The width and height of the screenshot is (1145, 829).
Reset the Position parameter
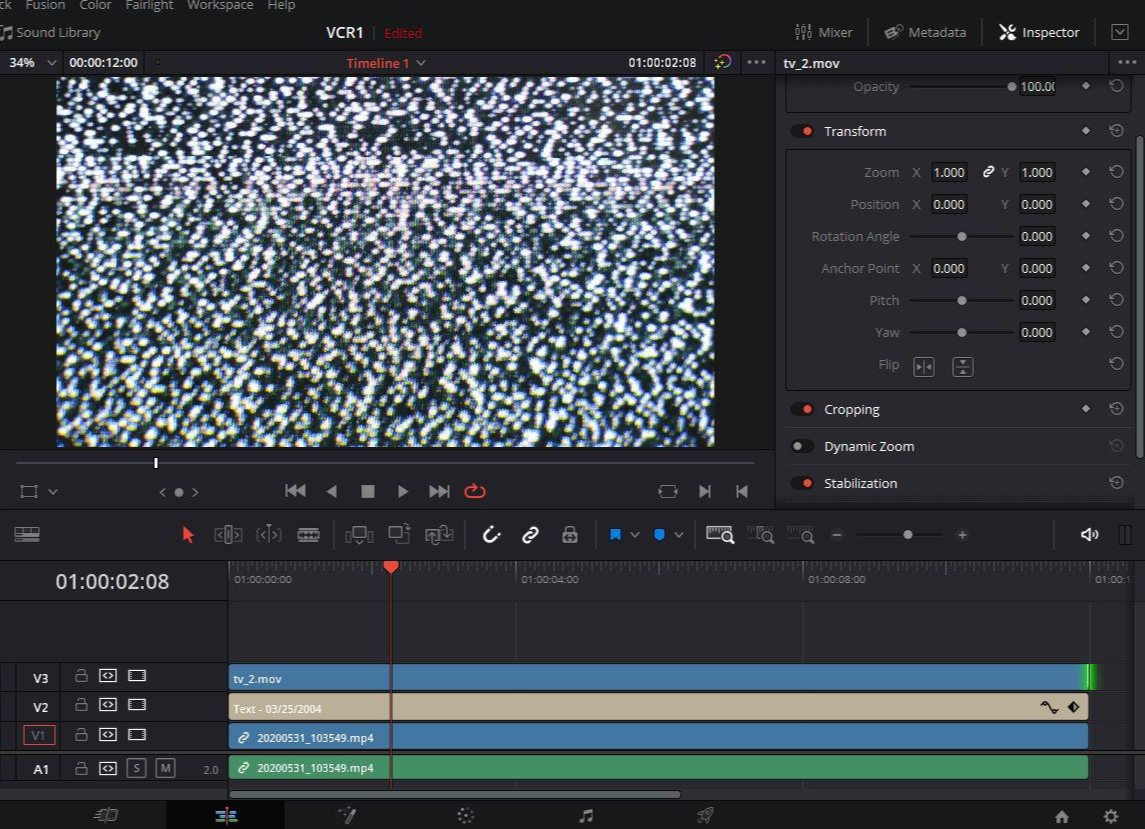pos(1116,204)
